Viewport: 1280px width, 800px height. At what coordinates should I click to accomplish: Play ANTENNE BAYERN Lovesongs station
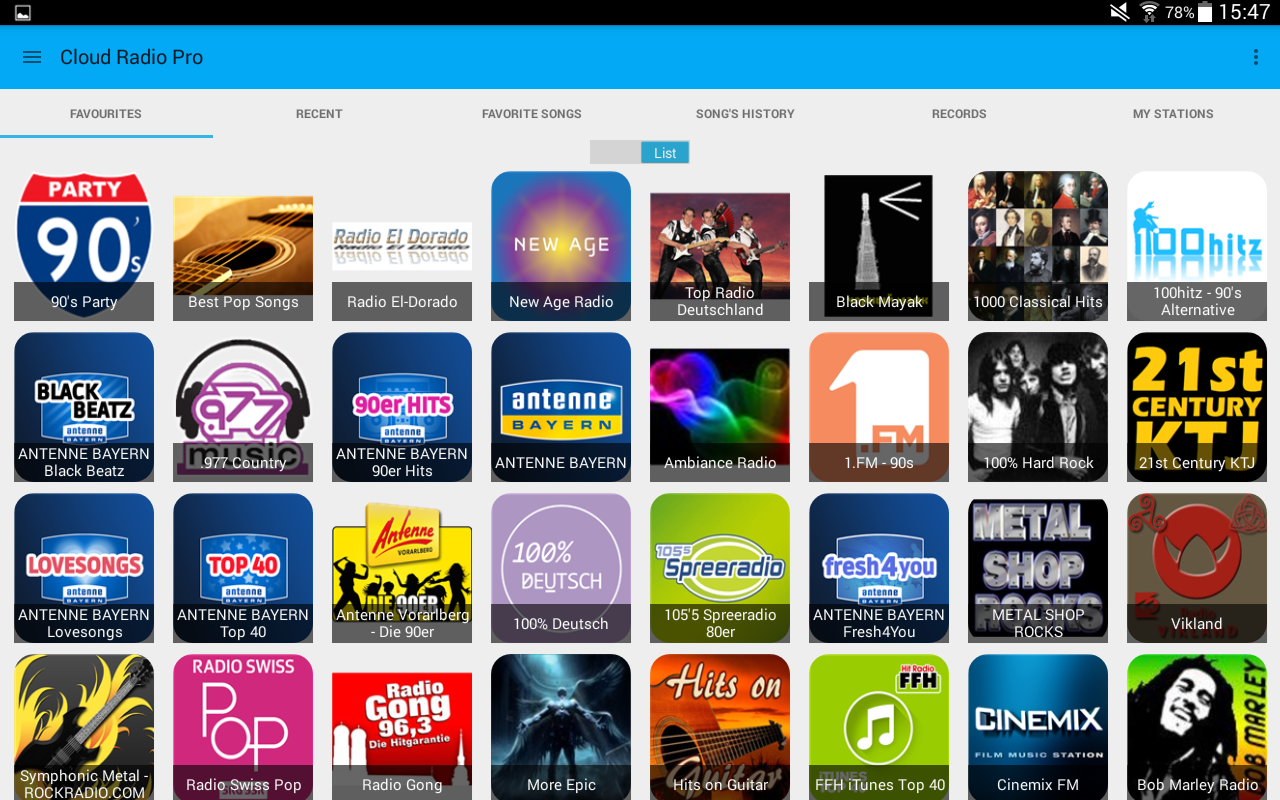pyautogui.click(x=84, y=568)
